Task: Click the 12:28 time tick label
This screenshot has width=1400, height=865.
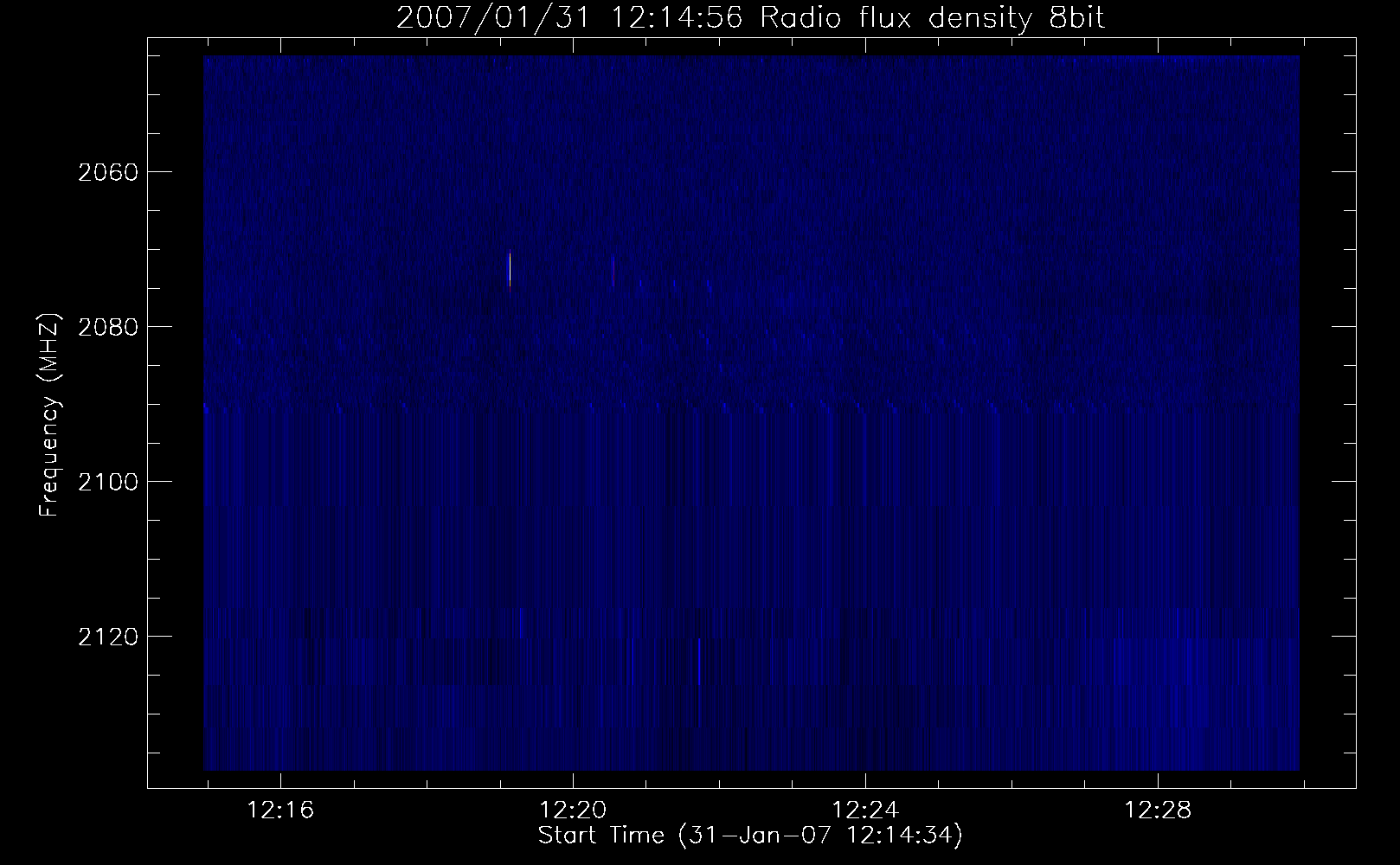Action: click(x=1158, y=811)
